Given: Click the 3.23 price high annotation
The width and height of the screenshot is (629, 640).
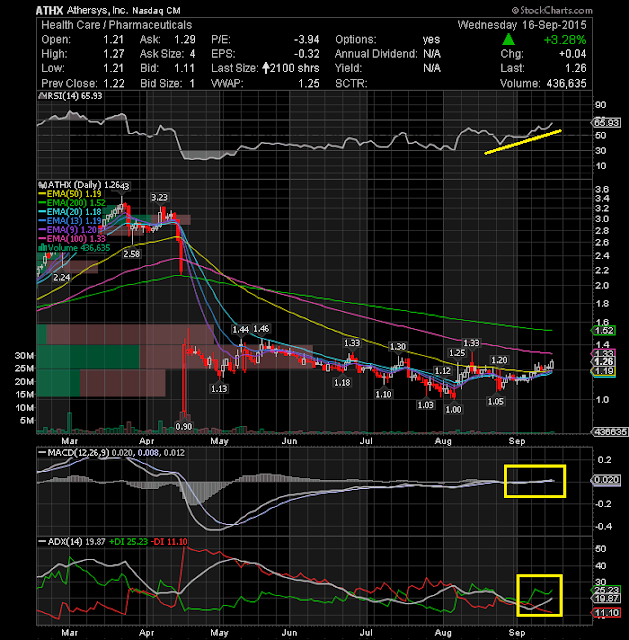Looking at the screenshot, I should 159,198.
